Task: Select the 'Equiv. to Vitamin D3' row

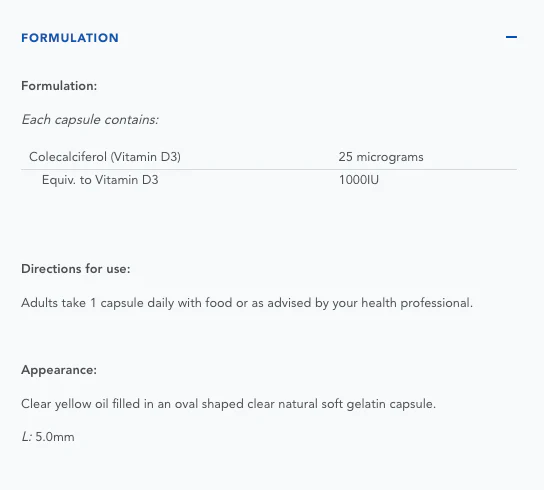Action: coord(269,180)
